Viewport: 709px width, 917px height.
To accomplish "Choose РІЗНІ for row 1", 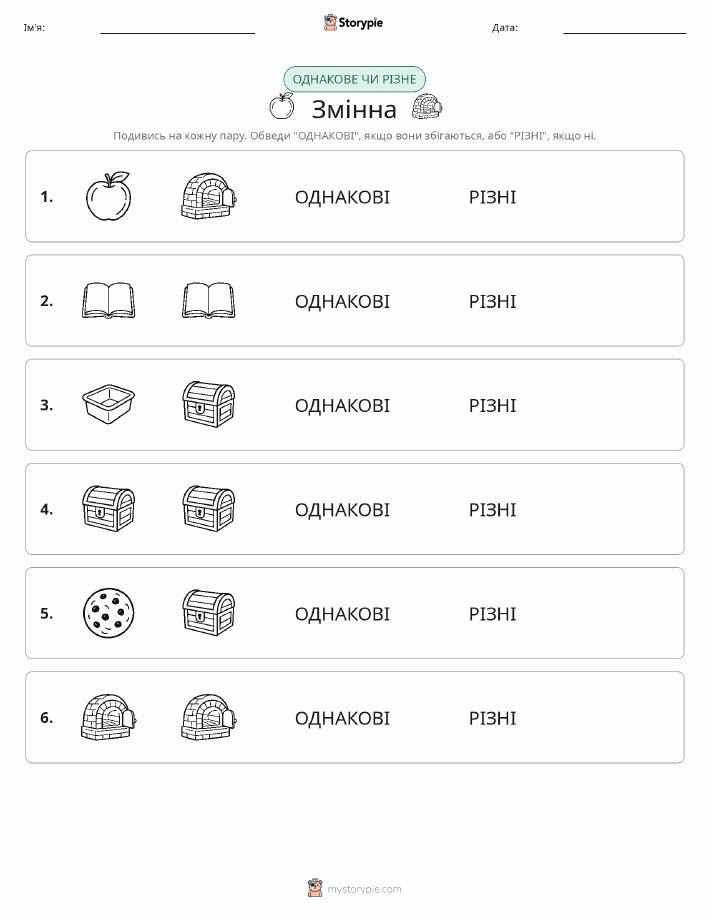I will click(x=493, y=197).
